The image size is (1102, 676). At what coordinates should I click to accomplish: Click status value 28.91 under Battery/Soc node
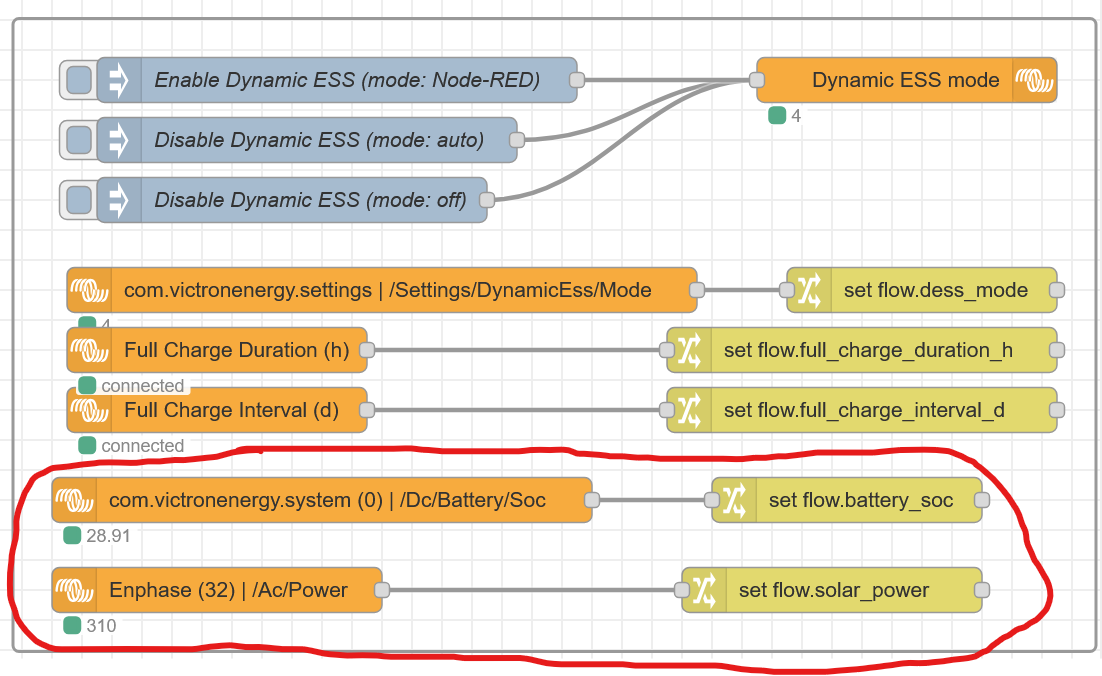[108, 536]
